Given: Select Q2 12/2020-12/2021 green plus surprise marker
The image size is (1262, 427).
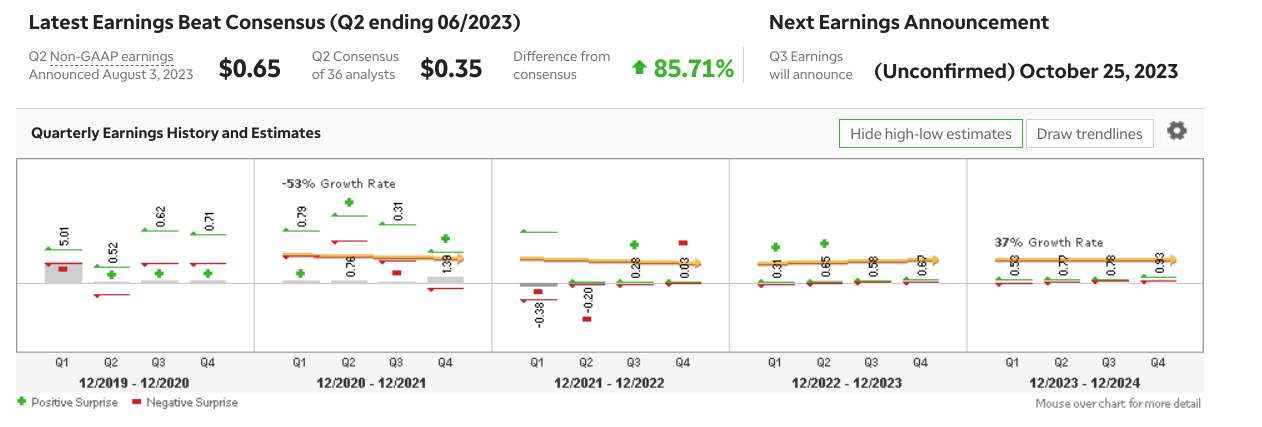Looking at the screenshot, I should click(x=349, y=202).
